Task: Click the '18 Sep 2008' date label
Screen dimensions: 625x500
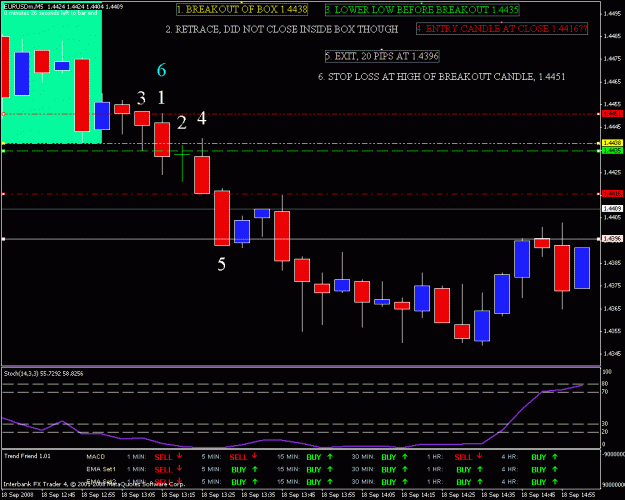Action: coord(18,495)
